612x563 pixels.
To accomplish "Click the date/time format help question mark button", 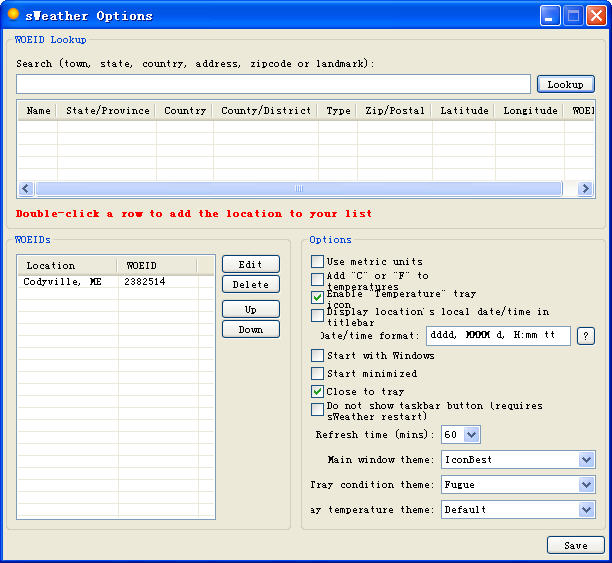I will pyautogui.click(x=585, y=336).
